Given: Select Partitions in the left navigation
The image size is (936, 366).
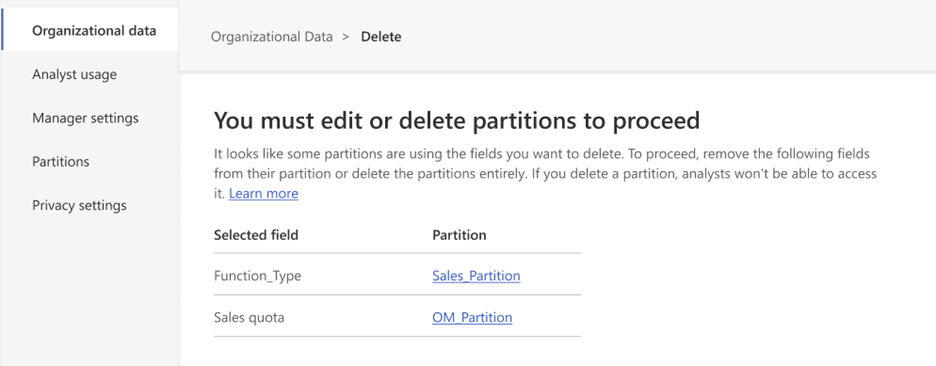Looking at the screenshot, I should (x=61, y=162).
